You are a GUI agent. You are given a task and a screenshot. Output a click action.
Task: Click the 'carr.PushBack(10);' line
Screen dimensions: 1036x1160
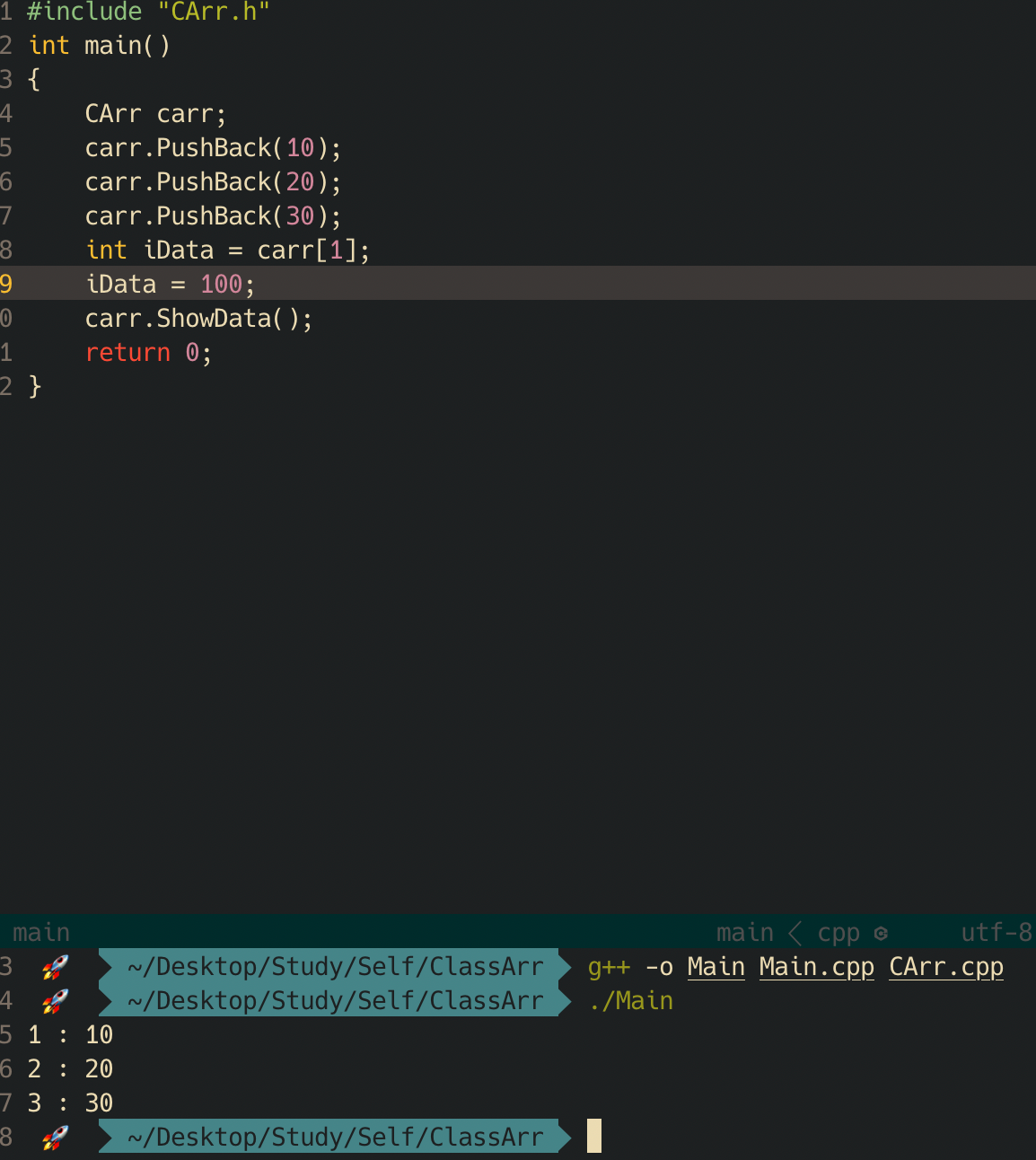213,148
